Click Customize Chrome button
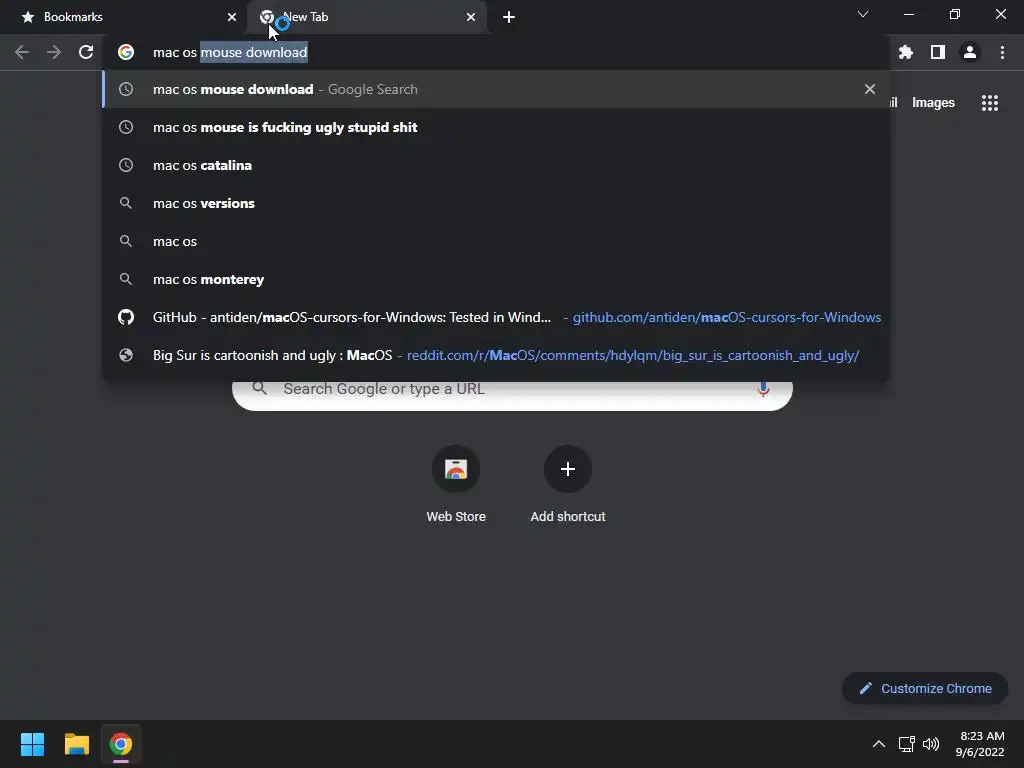1024x768 pixels. point(925,688)
